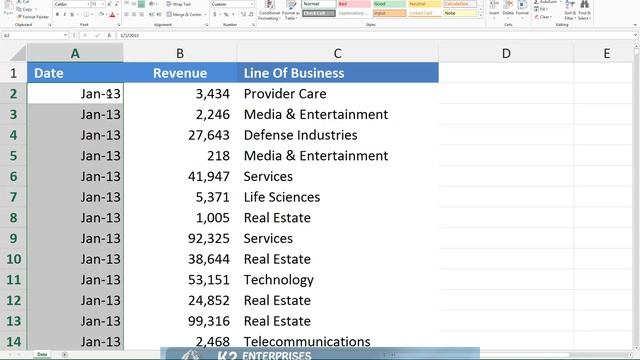Click the Copy button in Clipboard
Image resolution: width=640 pixels, height=360 pixels.
pyautogui.click(x=25, y=9)
